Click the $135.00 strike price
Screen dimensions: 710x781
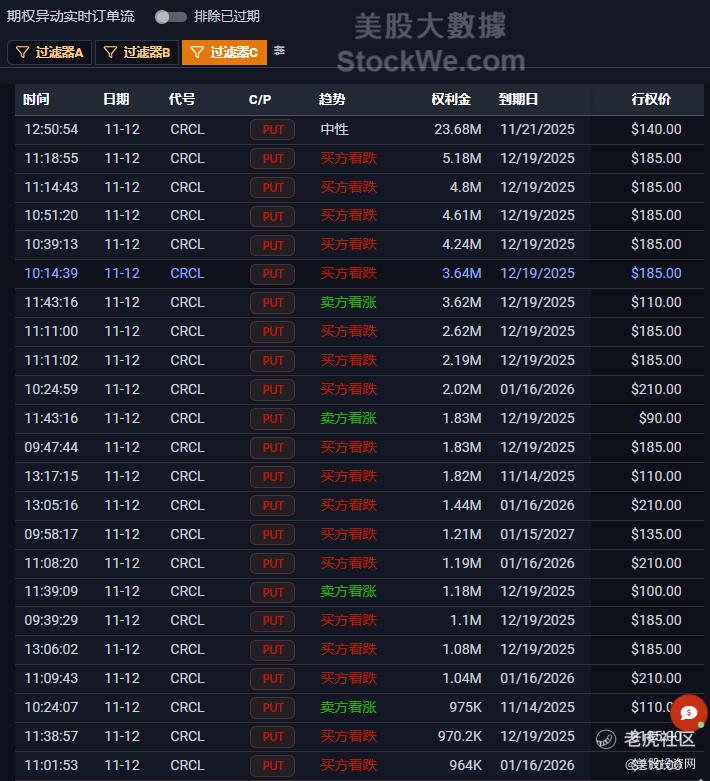pyautogui.click(x=656, y=534)
